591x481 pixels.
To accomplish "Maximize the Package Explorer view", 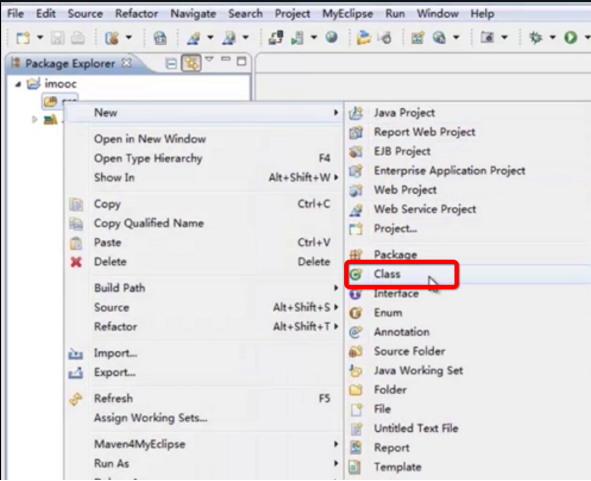I will tap(242, 61).
